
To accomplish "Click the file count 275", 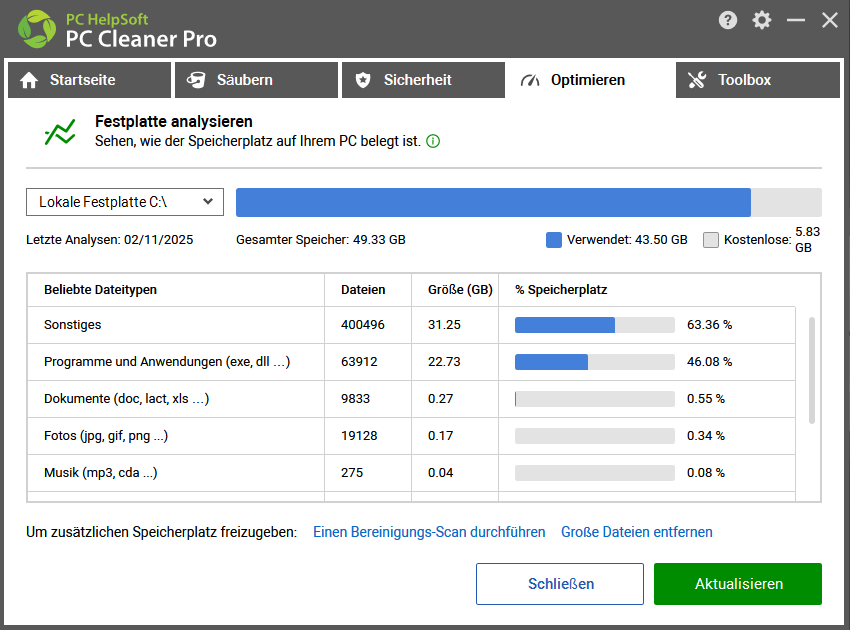I will [x=352, y=473].
